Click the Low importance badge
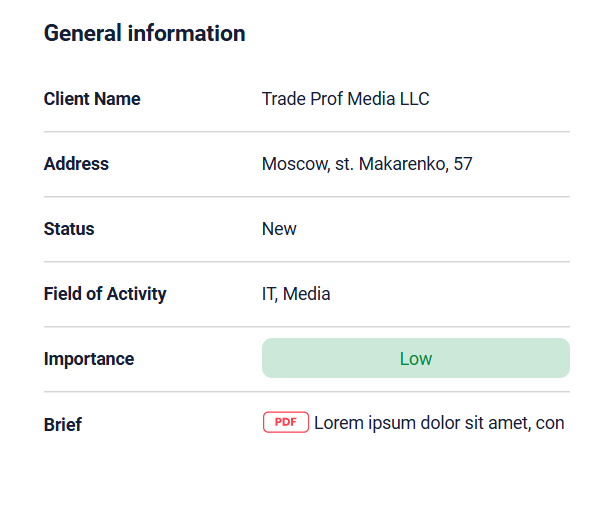The height and width of the screenshot is (523, 601). point(416,358)
